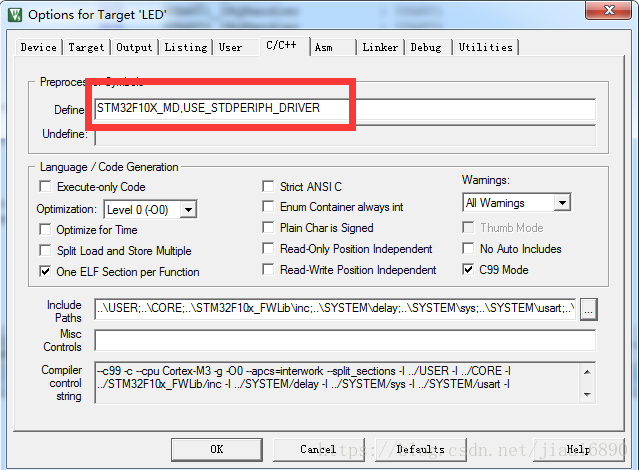639x470 pixels.
Task: Open the Debug tab
Action: [426, 47]
